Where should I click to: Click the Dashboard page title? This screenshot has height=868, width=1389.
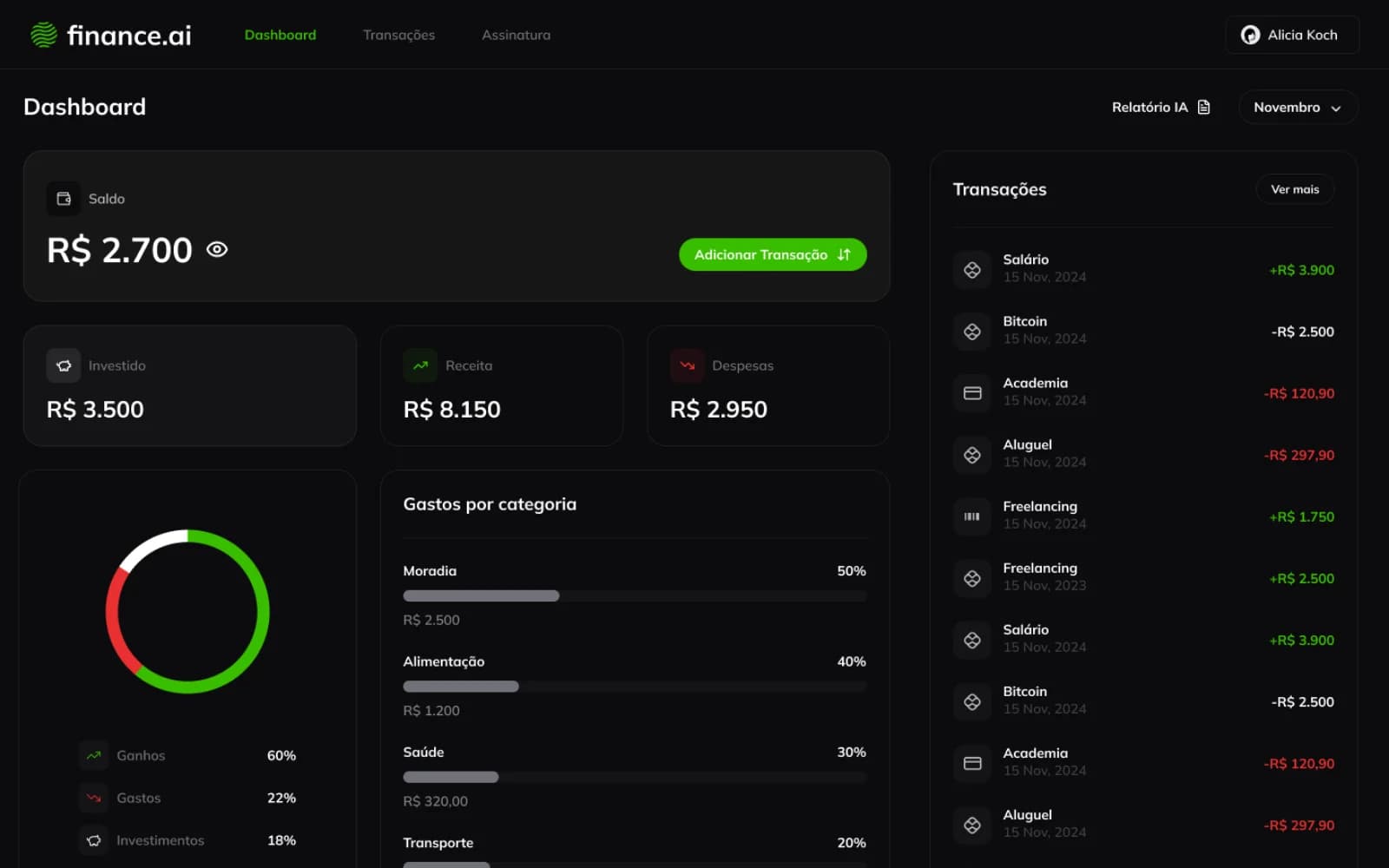[x=85, y=107]
